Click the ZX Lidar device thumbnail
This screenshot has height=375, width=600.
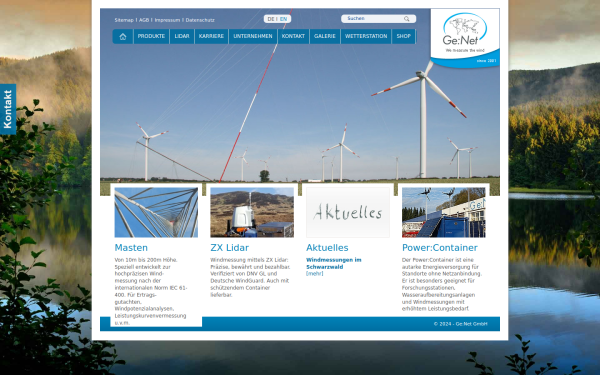252,212
